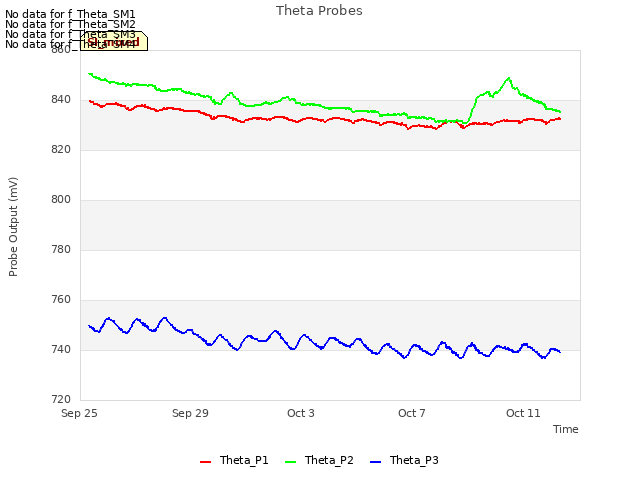
Task: Click the Theta Probes chart title
Action: [319, 11]
